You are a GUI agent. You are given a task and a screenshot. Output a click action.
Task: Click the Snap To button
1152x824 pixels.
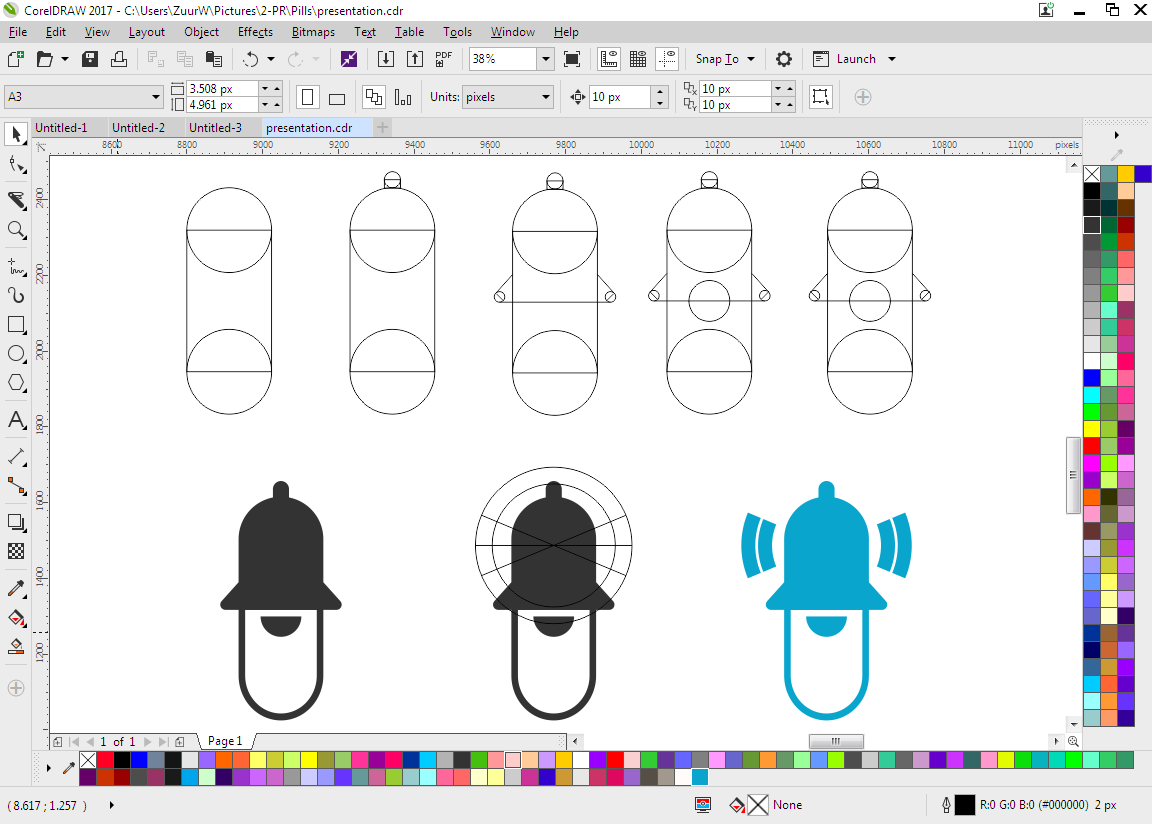pos(717,59)
